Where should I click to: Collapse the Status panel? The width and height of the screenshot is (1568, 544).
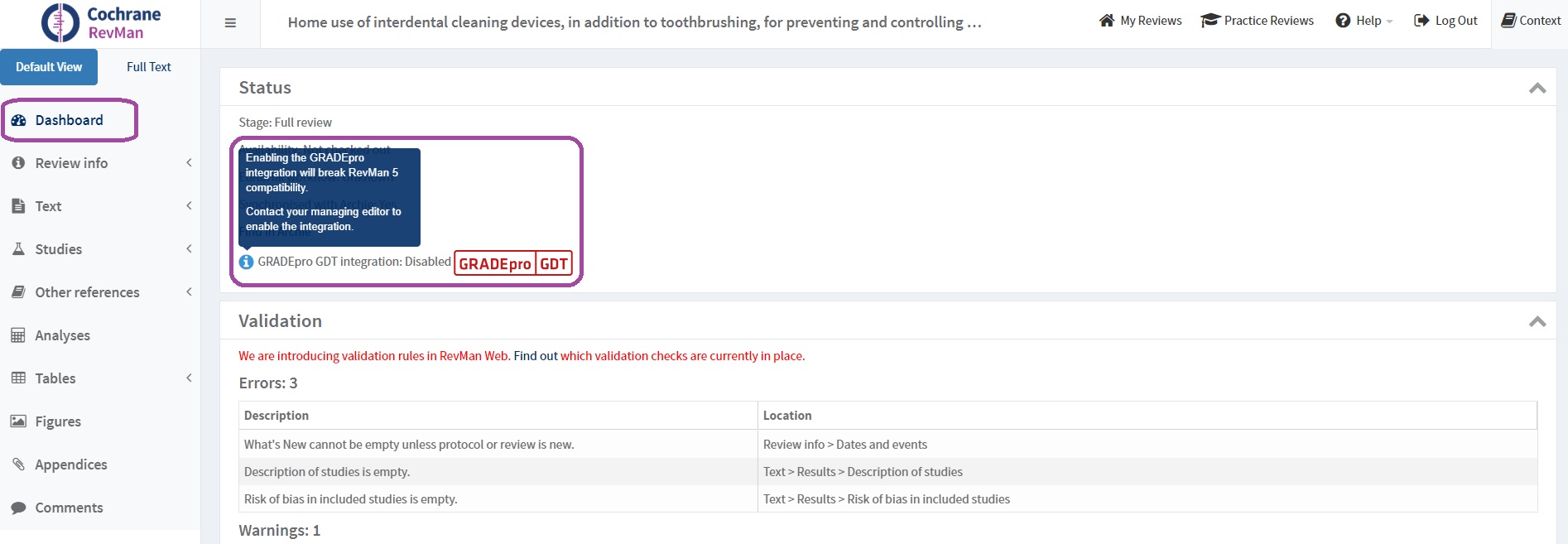1537,88
